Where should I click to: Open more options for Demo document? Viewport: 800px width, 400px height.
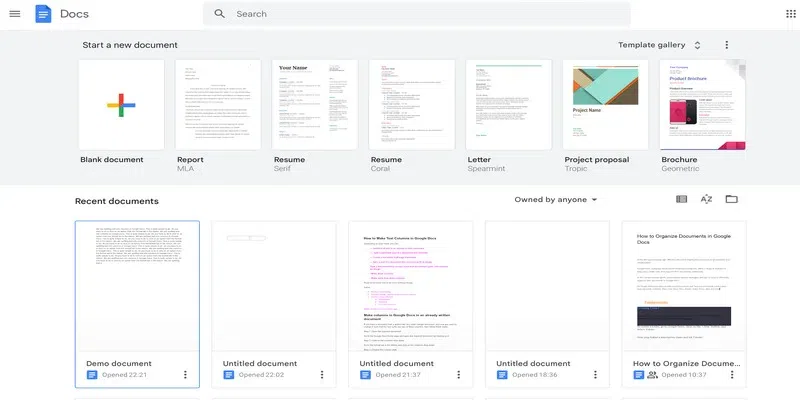(185, 375)
